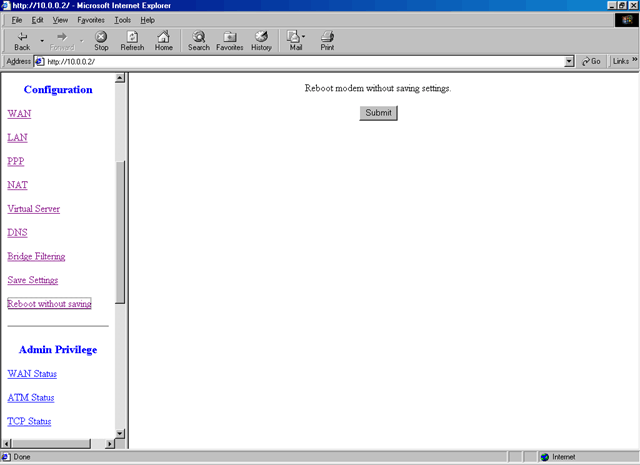
Task: Open the WAN Status link
Action: coord(32,374)
